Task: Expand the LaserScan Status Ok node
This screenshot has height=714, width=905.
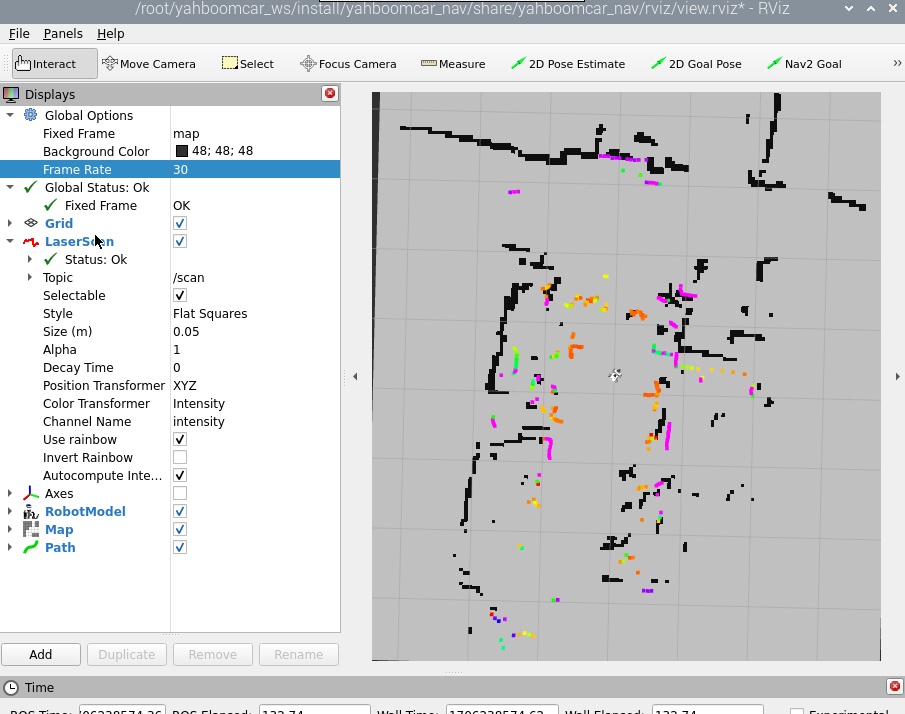Action: click(29, 259)
